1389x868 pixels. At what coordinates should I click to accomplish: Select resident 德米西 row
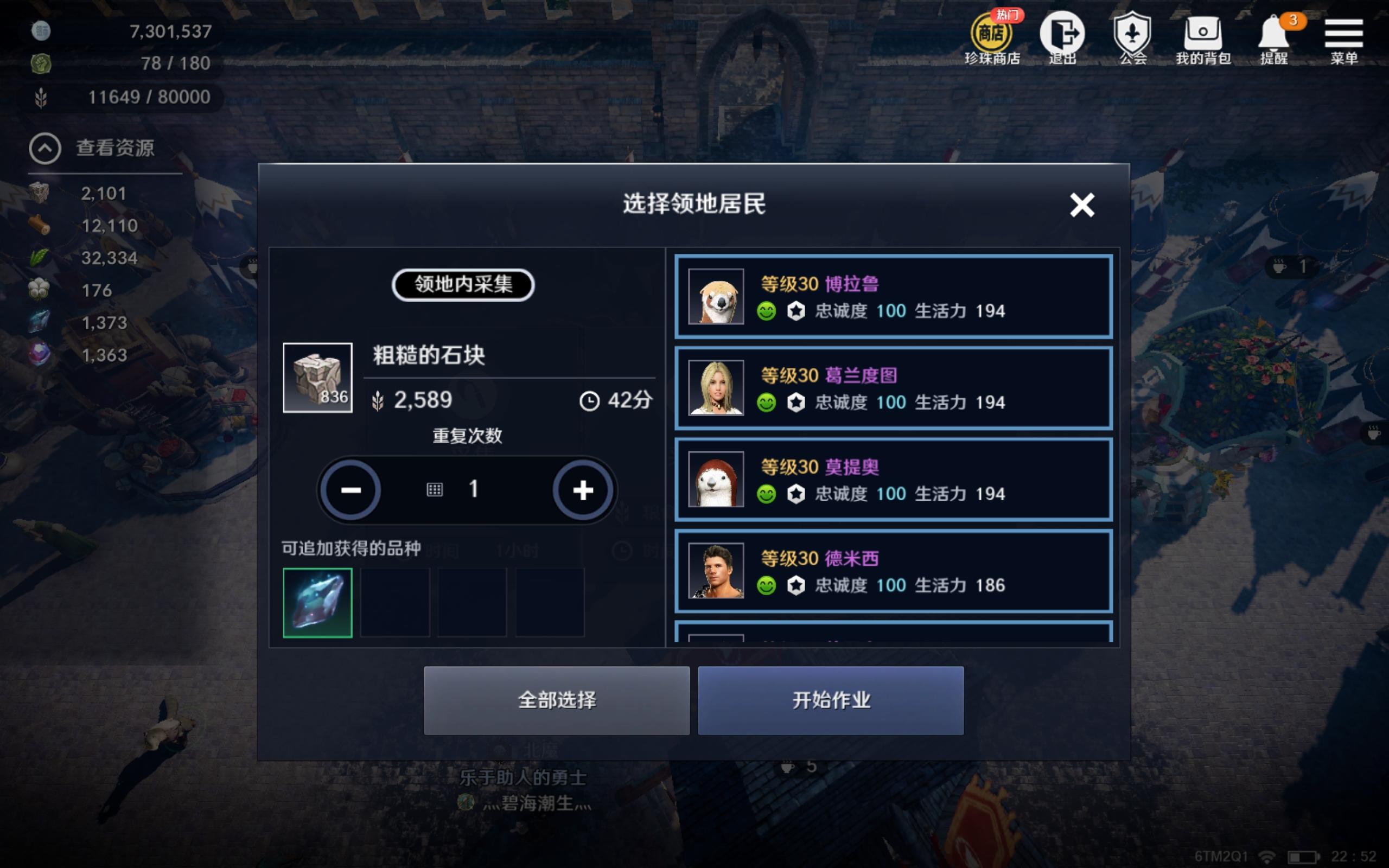894,571
